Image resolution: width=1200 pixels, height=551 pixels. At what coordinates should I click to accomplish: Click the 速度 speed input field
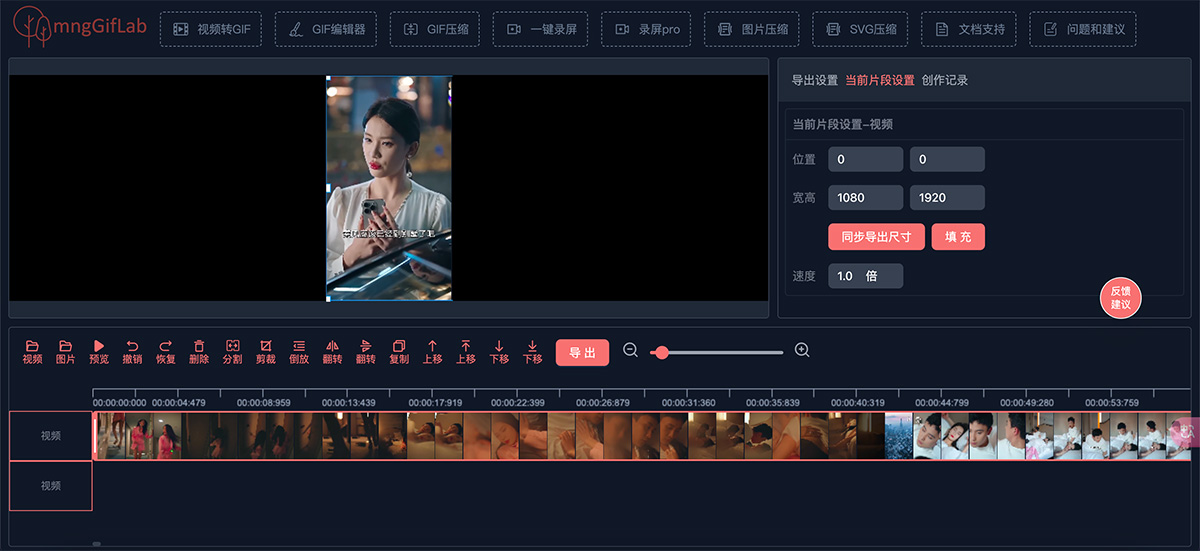(x=865, y=276)
